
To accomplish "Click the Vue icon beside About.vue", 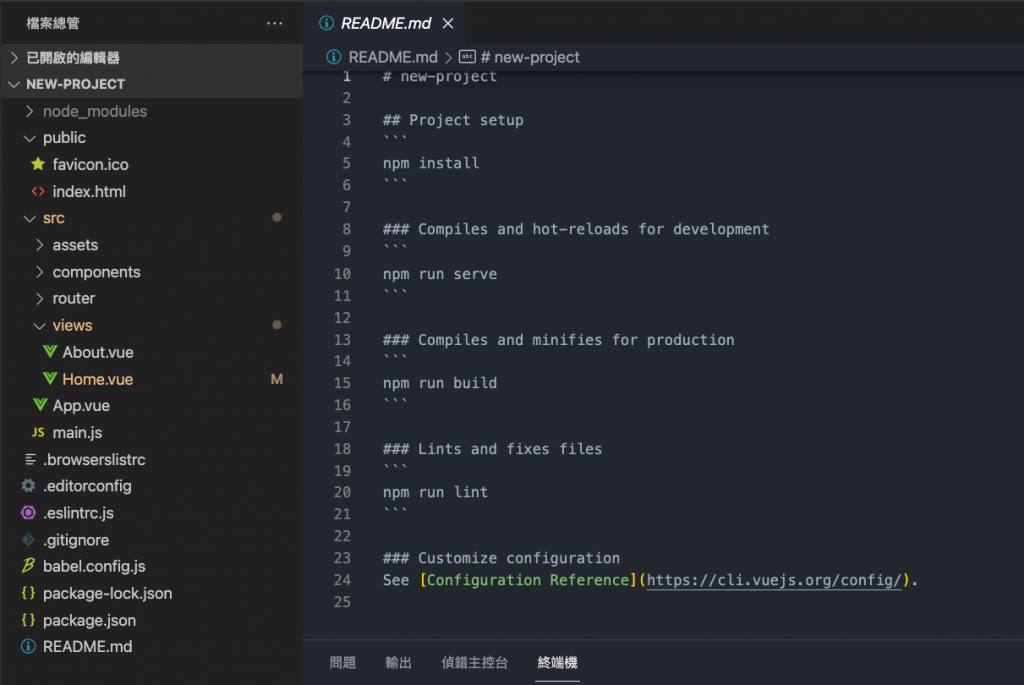I will [49, 352].
